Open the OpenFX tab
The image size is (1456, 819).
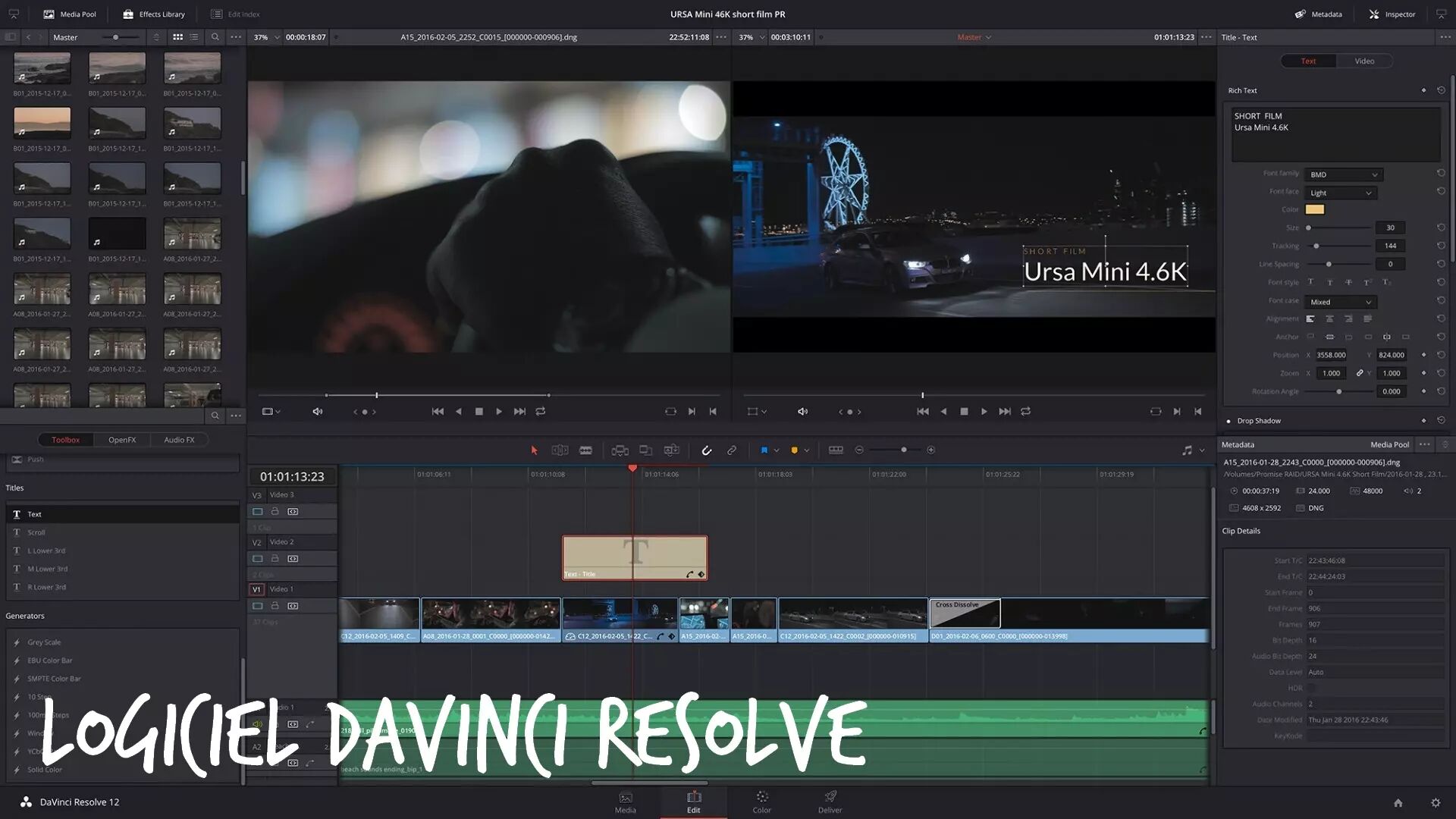point(122,440)
